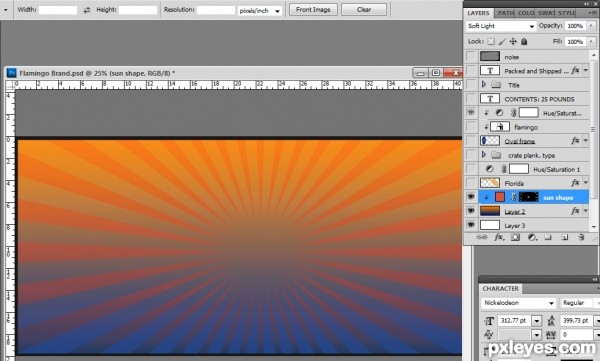Collapse the Layers panel group to icons

click(587, 3)
